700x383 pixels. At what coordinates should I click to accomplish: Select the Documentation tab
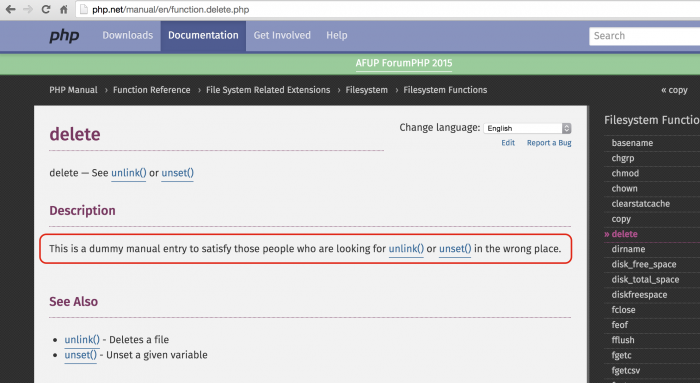tap(203, 36)
